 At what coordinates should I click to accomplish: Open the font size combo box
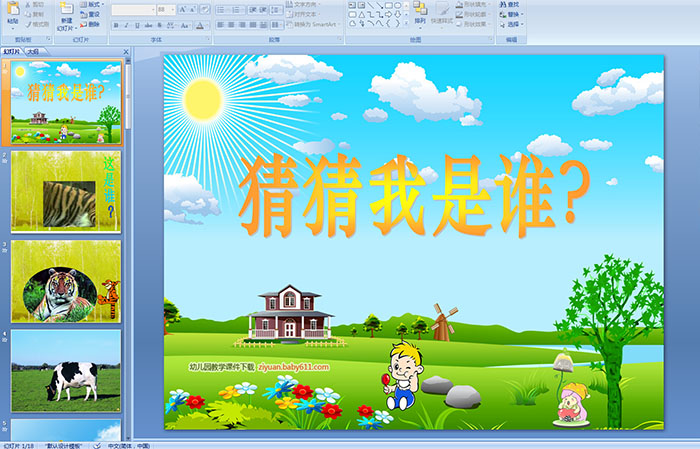[166, 9]
